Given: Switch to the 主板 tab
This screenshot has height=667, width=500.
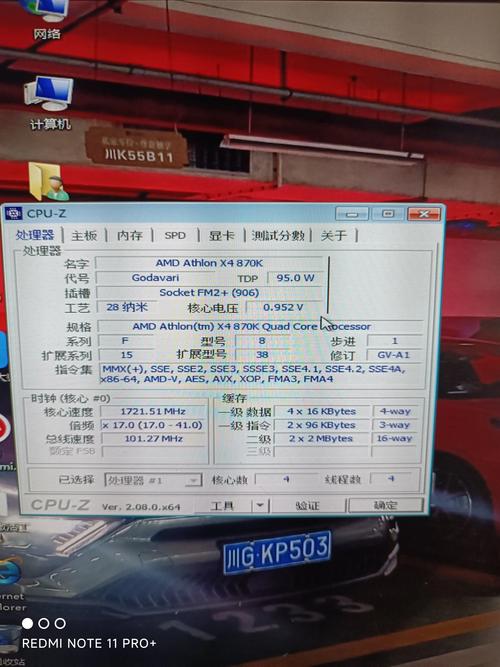Looking at the screenshot, I should [x=84, y=235].
